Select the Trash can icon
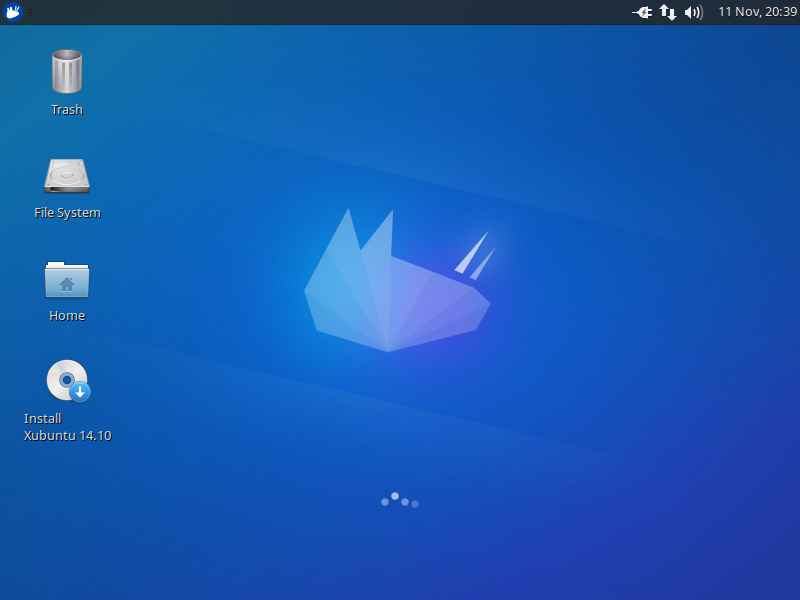The height and width of the screenshot is (600, 800). coord(67,72)
